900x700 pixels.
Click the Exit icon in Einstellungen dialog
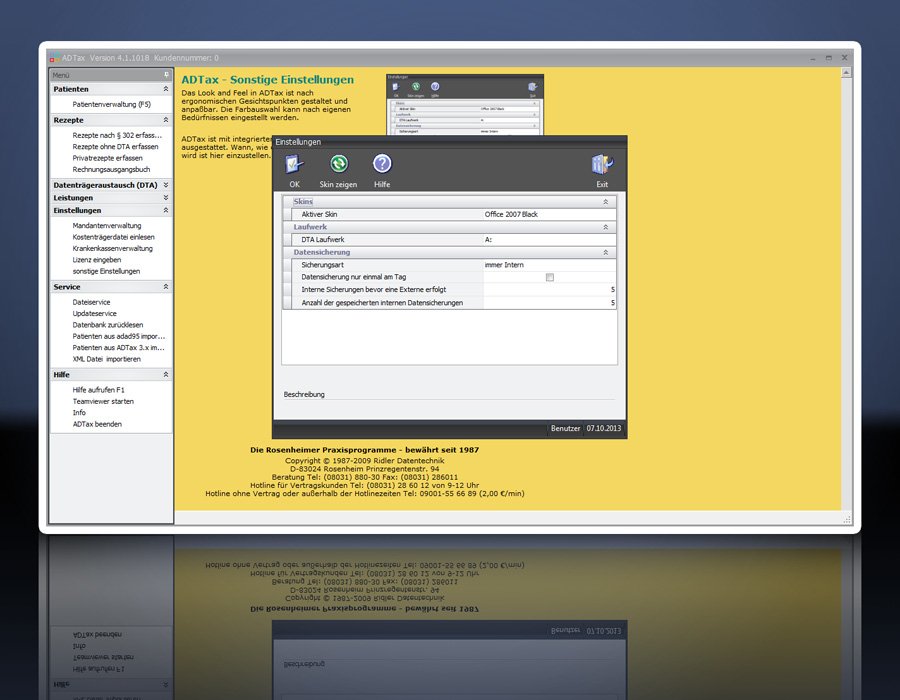(x=602, y=164)
